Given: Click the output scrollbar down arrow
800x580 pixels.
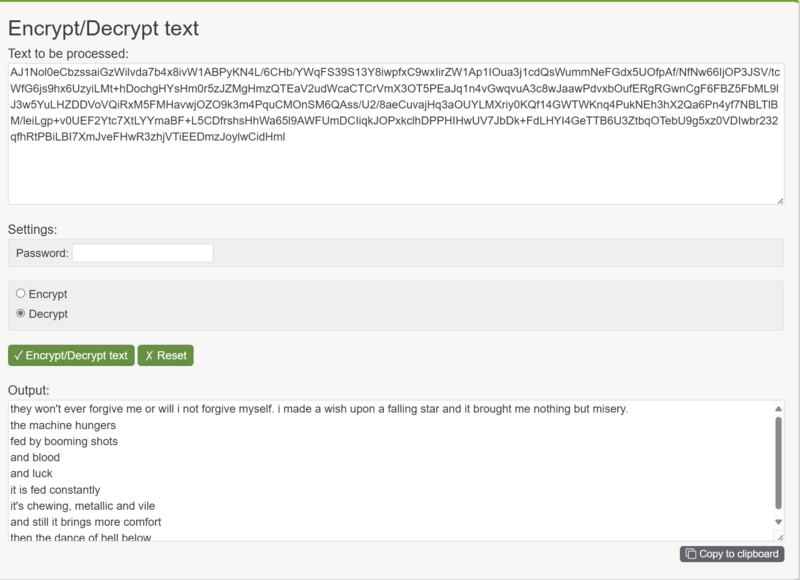Looking at the screenshot, I should (x=778, y=522).
